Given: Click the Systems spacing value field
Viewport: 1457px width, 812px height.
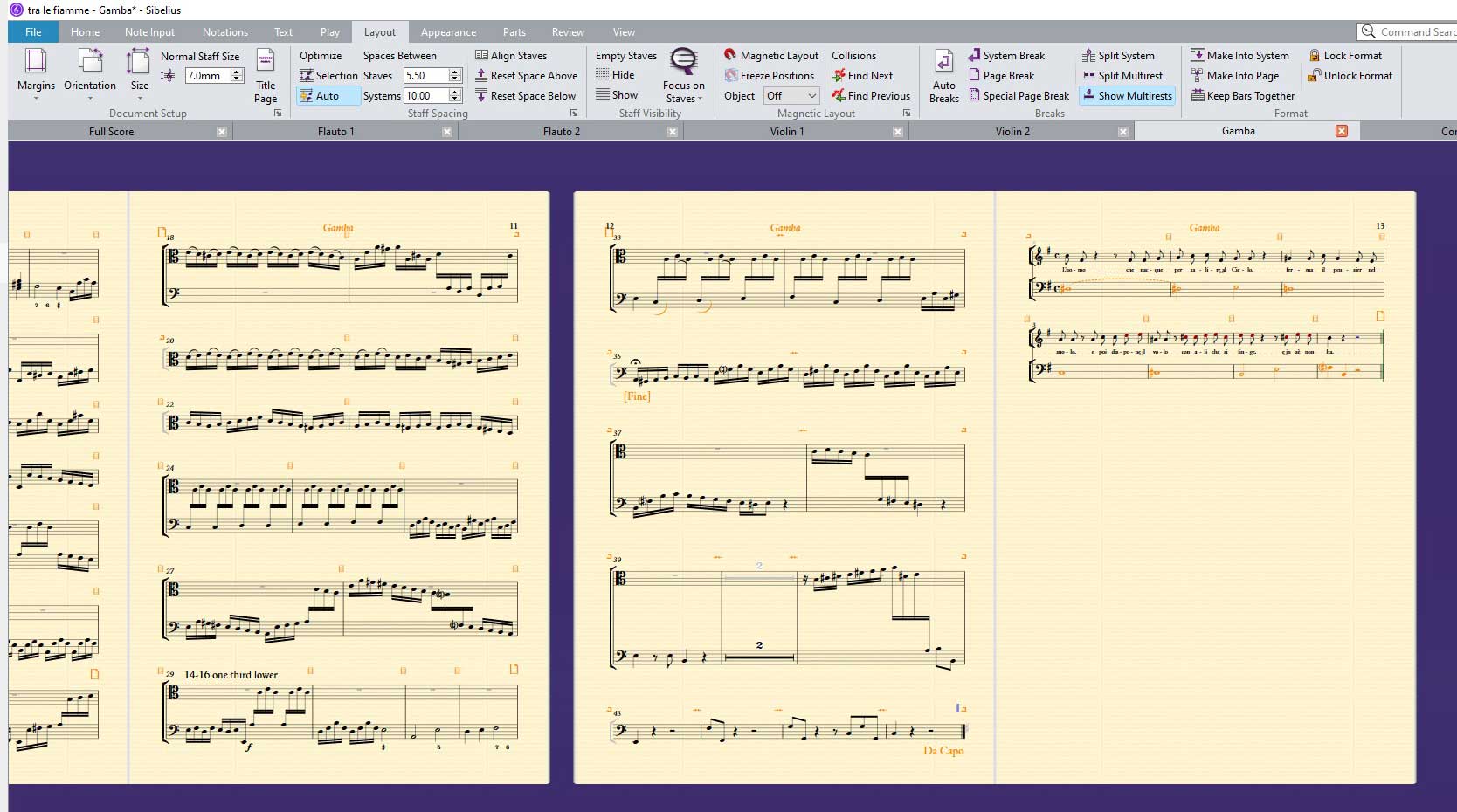Looking at the screenshot, I should pos(425,96).
